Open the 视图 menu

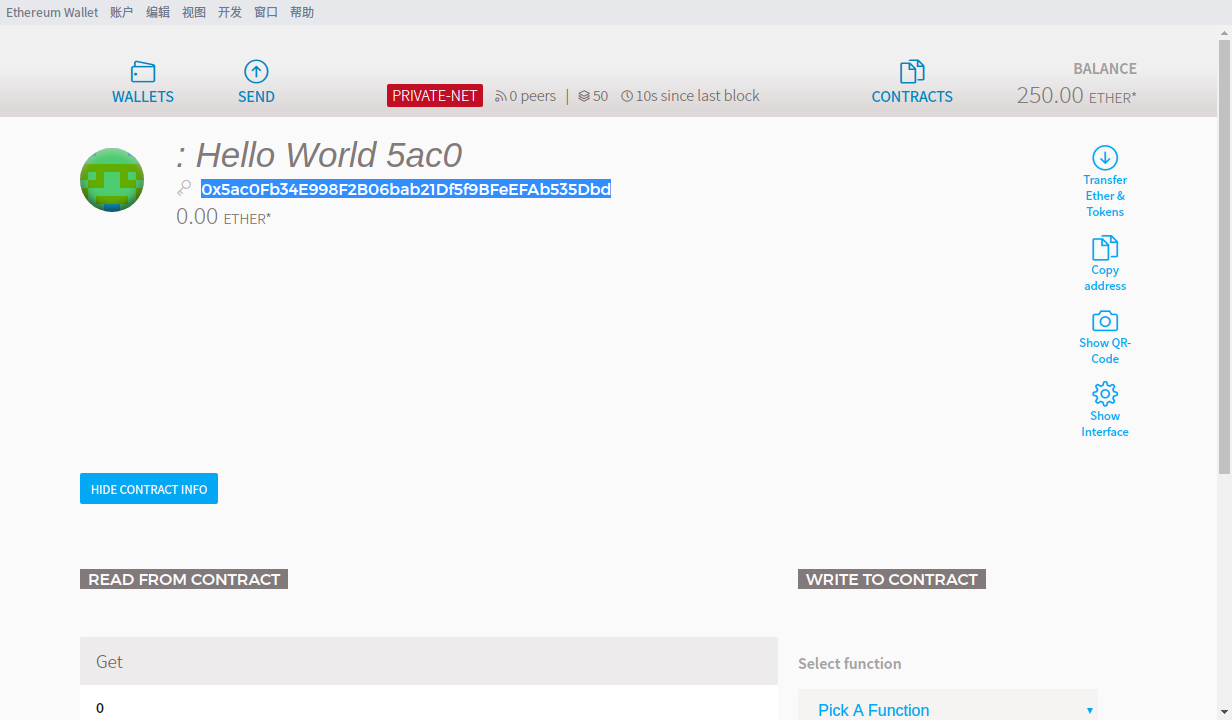point(193,12)
